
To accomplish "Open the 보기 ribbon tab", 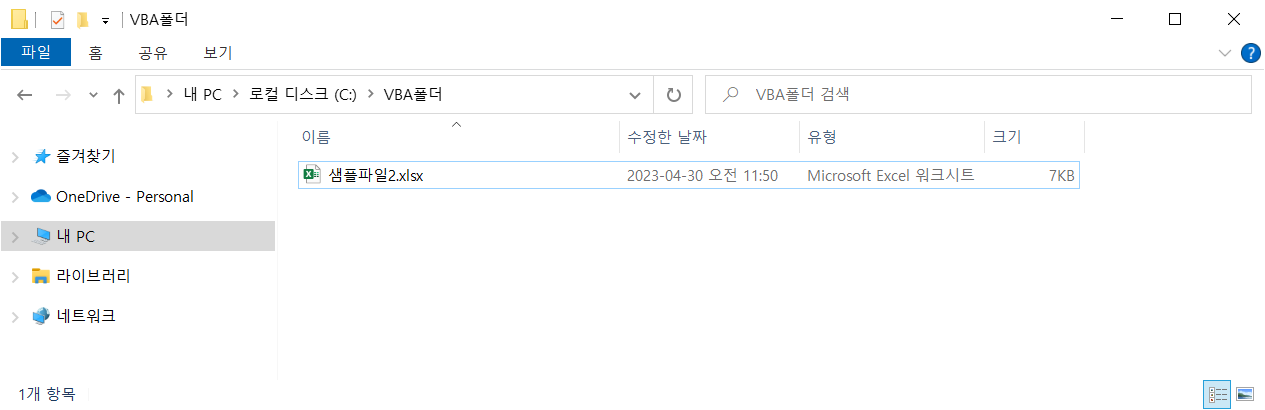I will pos(217,53).
